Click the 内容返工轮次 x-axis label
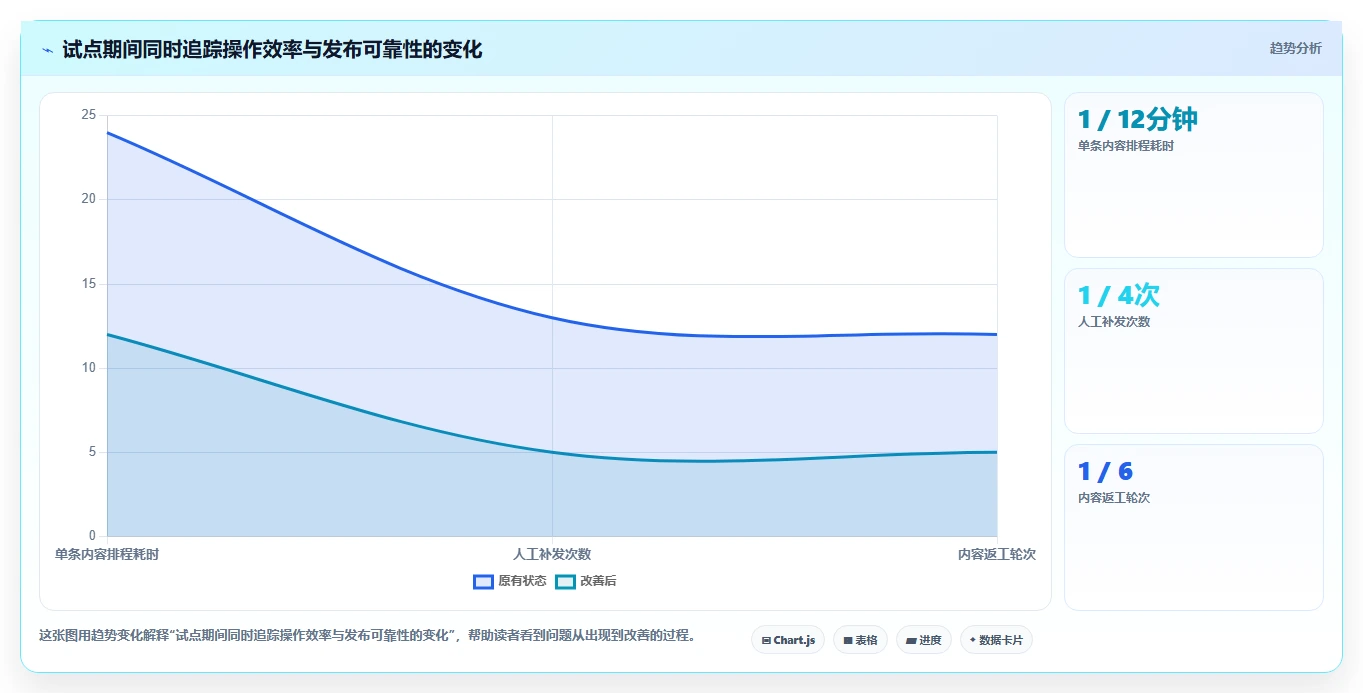Image resolution: width=1363 pixels, height=693 pixels. [x=997, y=554]
